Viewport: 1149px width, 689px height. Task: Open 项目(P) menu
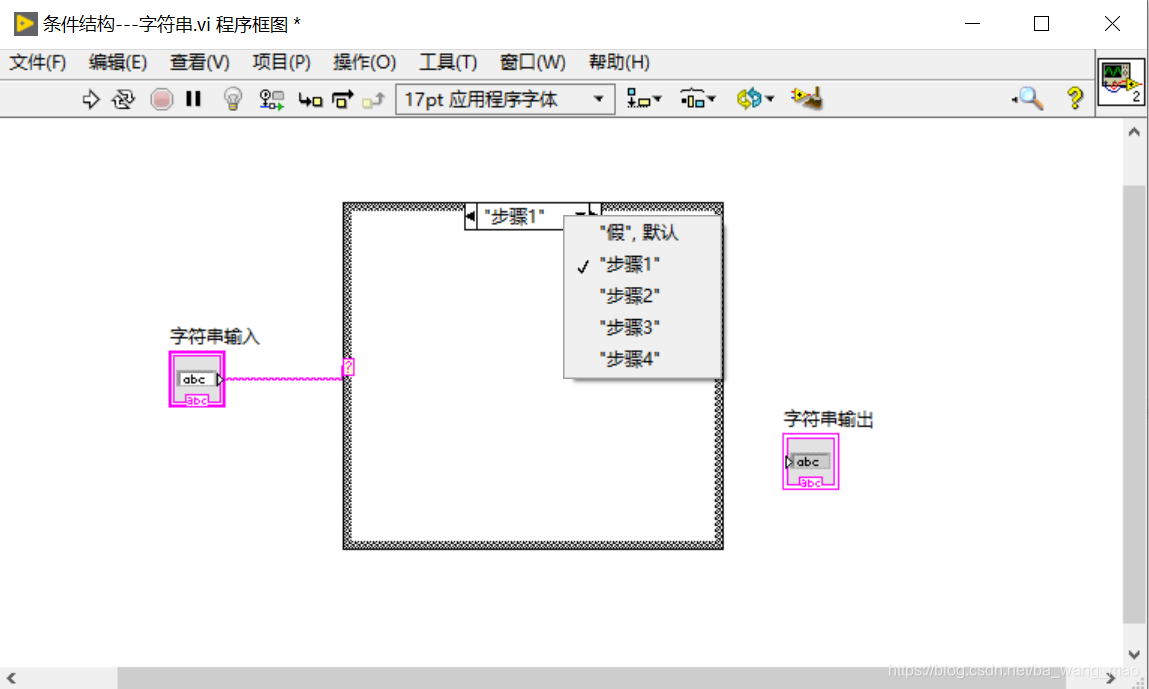[x=281, y=62]
